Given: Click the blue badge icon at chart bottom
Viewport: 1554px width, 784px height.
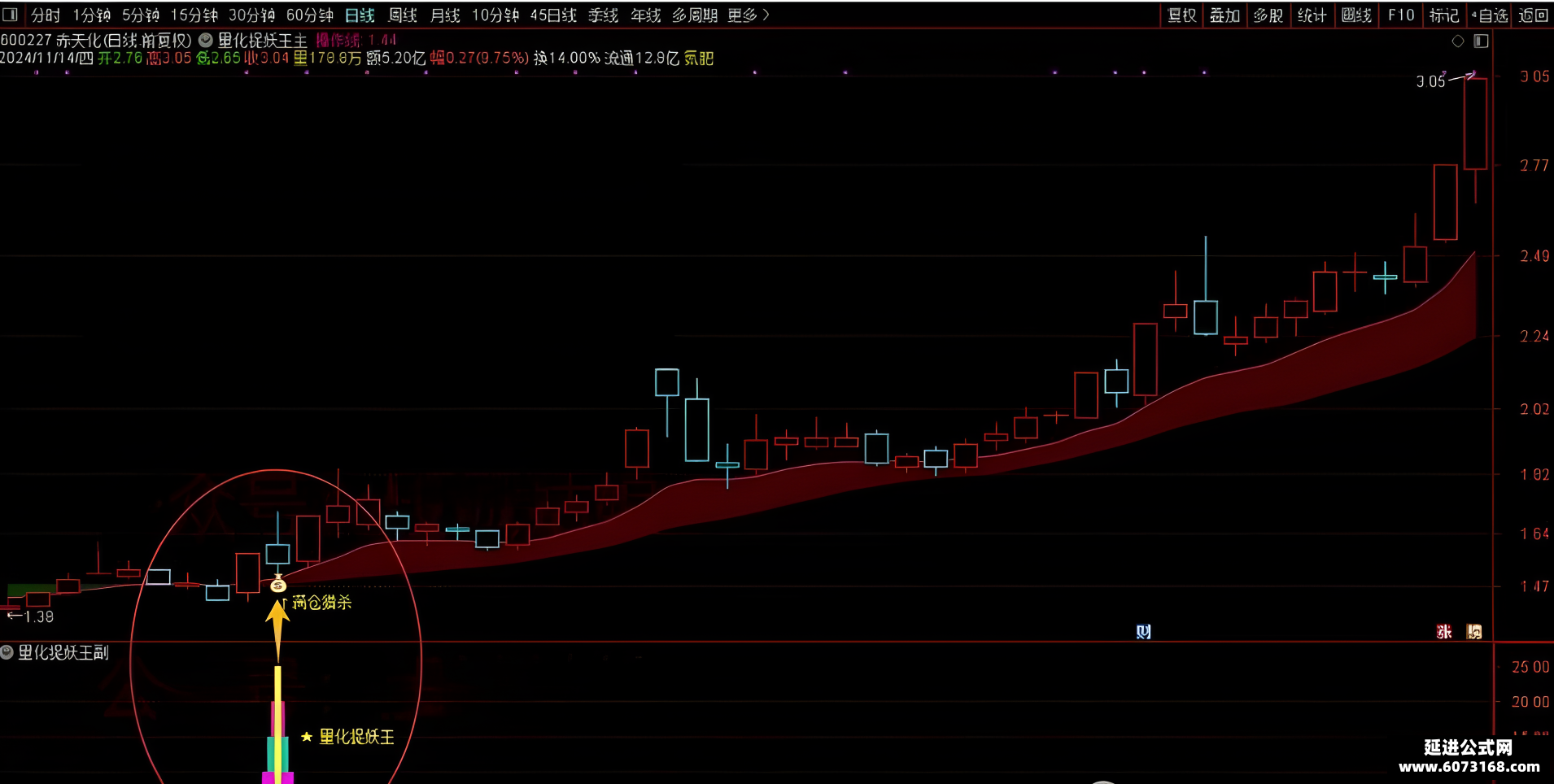Looking at the screenshot, I should (x=1143, y=631).
